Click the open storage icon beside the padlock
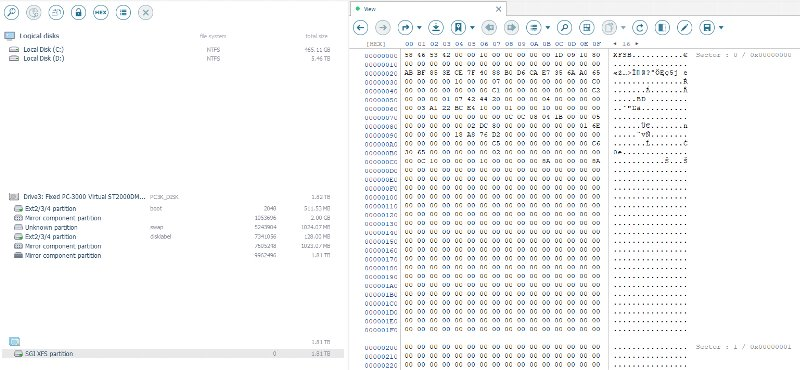 click(56, 12)
